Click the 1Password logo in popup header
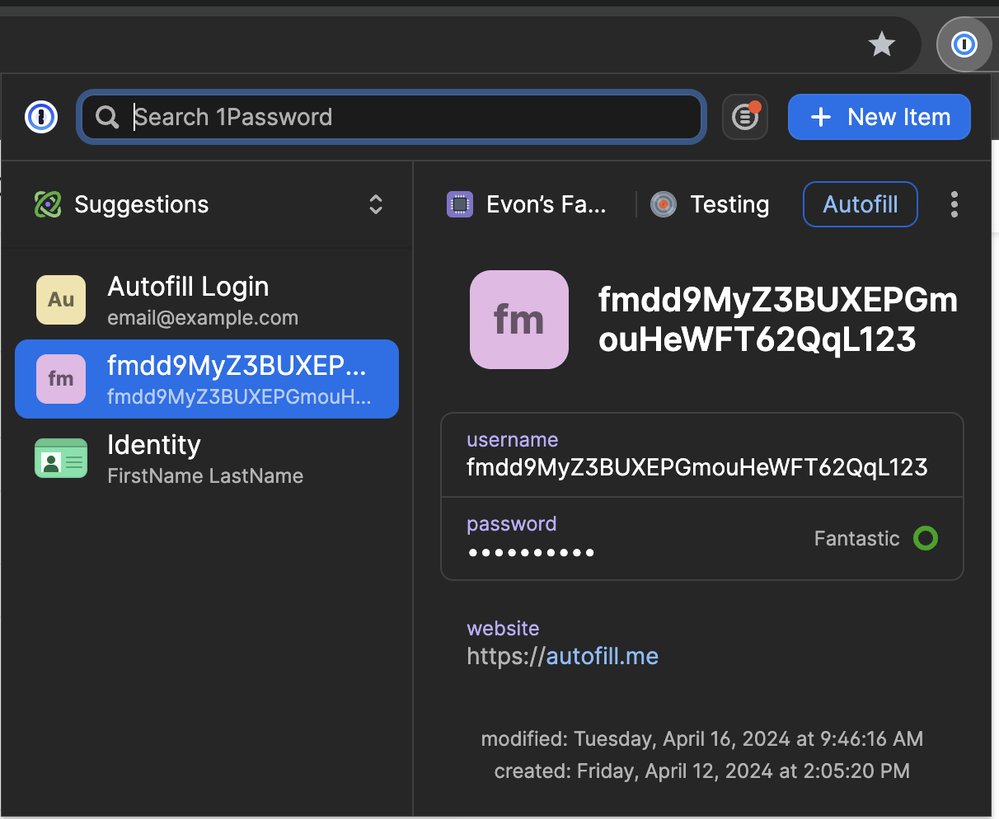Viewport: 999px width, 819px height. pyautogui.click(x=41, y=117)
